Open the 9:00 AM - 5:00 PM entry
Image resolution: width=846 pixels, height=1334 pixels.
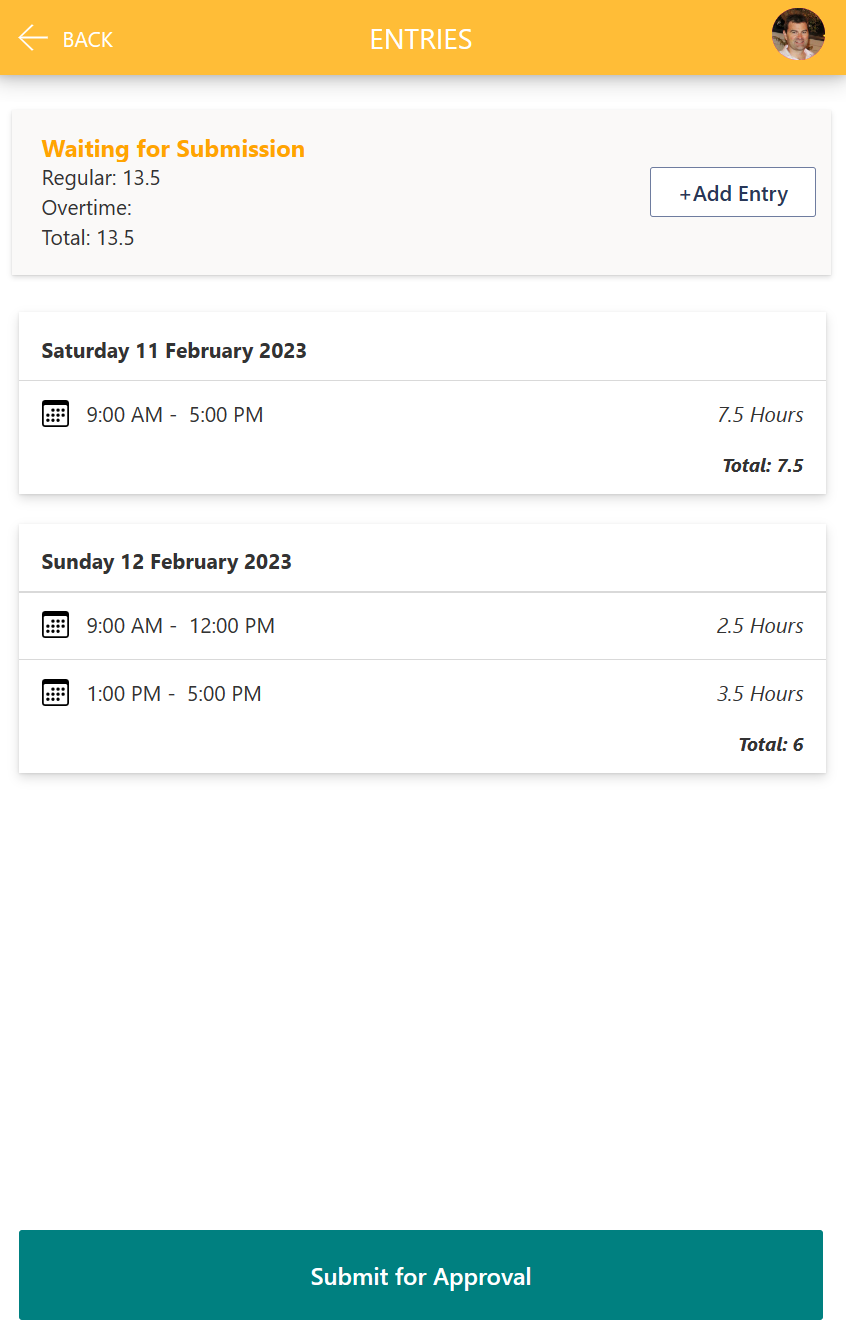coord(175,415)
